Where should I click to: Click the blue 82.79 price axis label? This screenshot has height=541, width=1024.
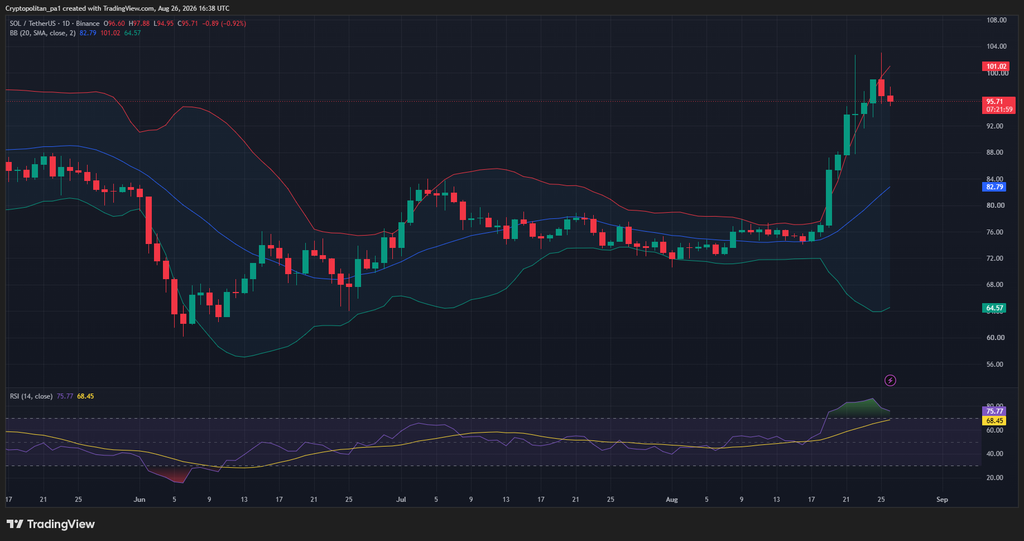pos(995,187)
